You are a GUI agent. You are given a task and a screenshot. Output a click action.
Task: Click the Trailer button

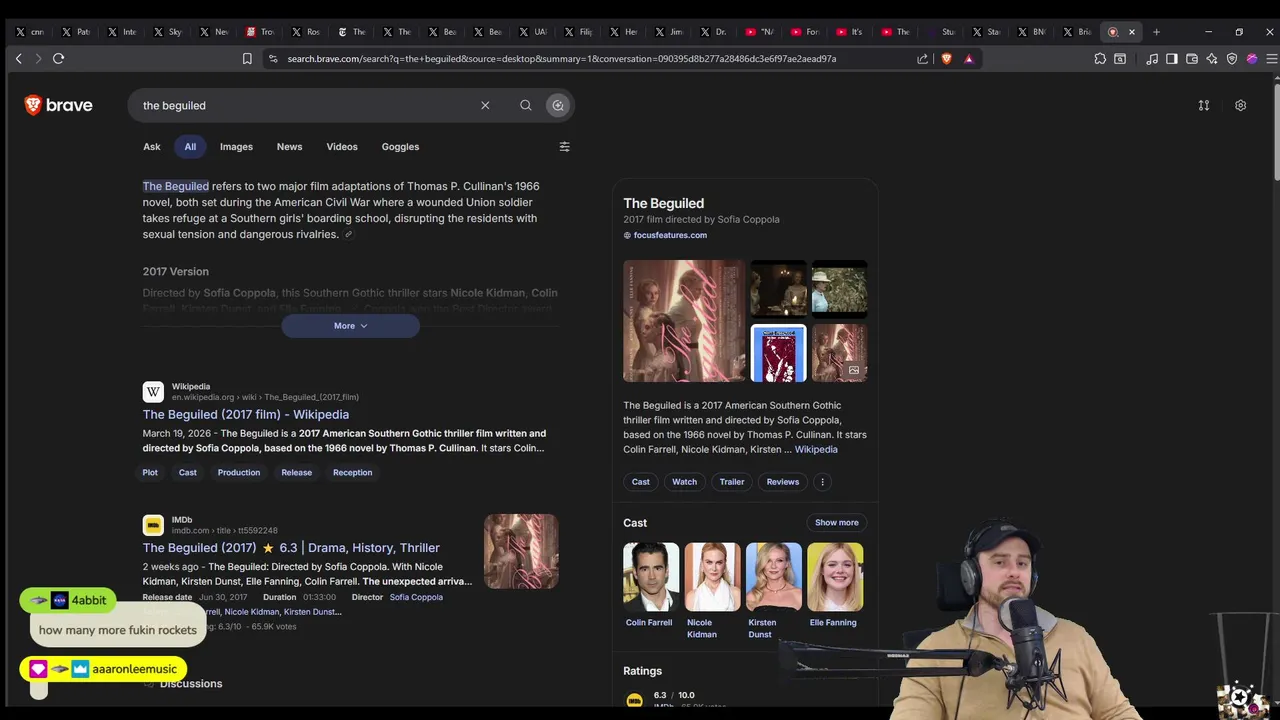pos(732,482)
